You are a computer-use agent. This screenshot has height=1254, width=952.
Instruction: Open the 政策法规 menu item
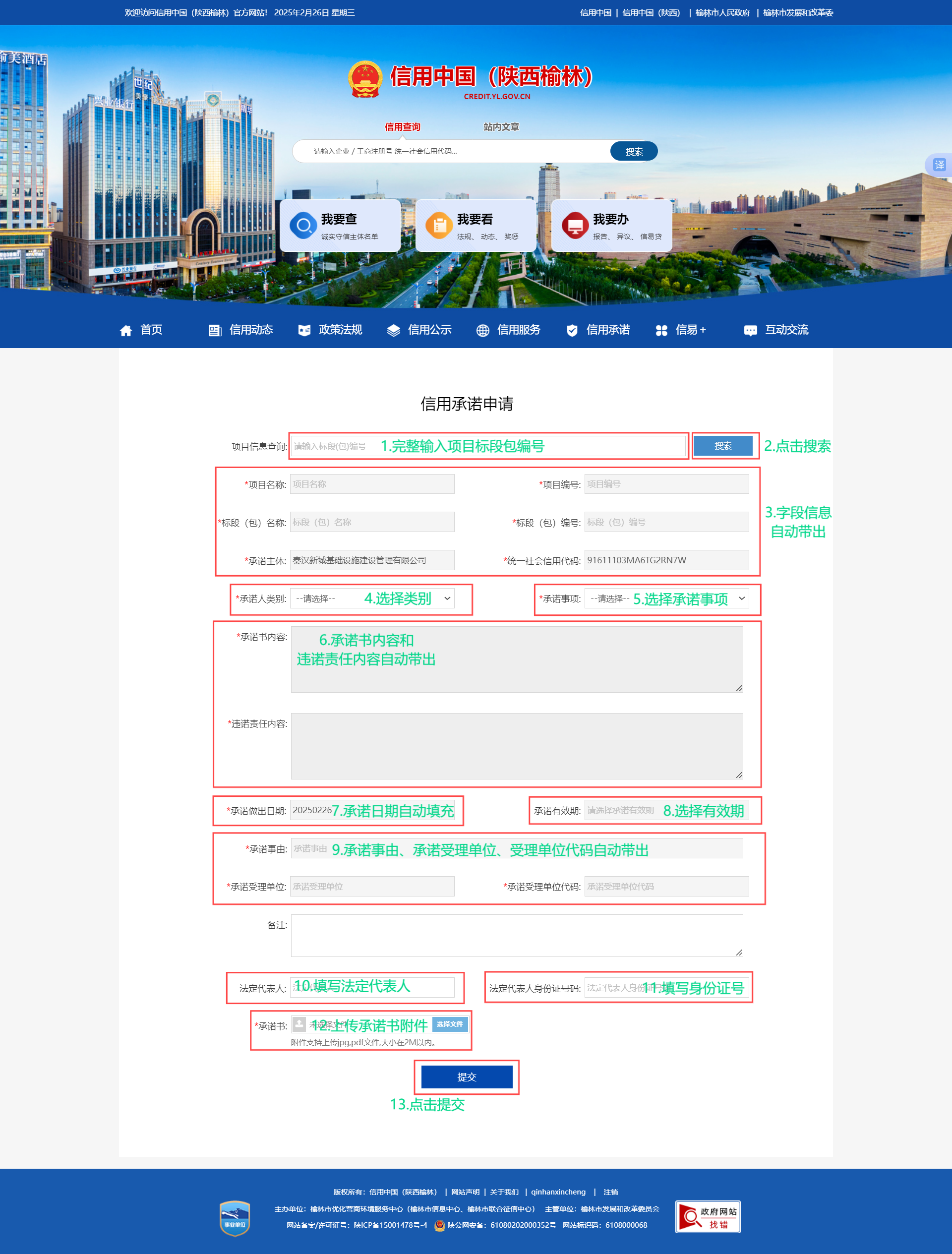pos(340,330)
